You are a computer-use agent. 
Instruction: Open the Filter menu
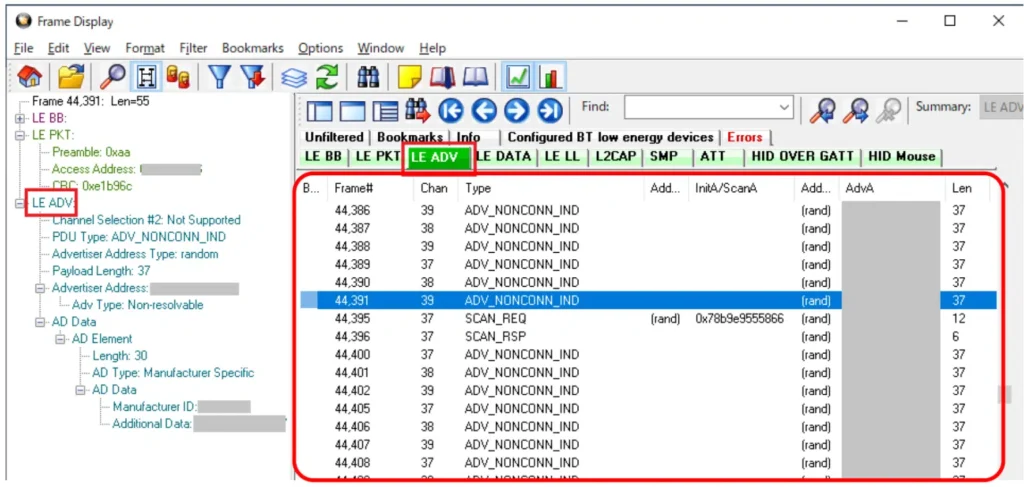tap(193, 48)
